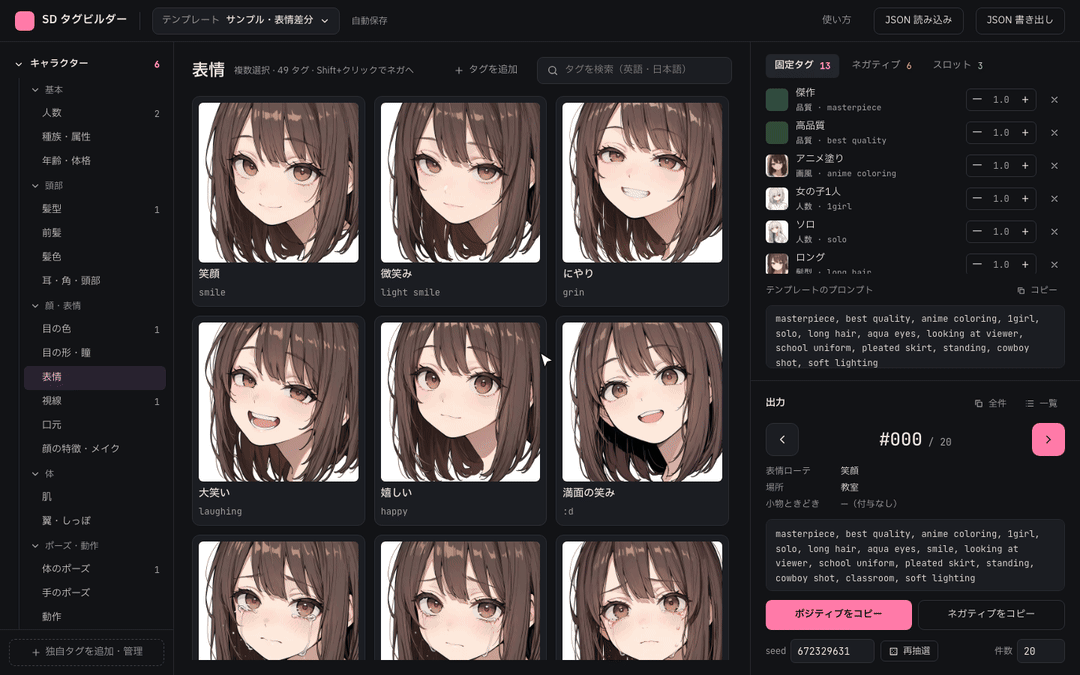Click the JSON 読み込み button
The height and width of the screenshot is (675, 1080).
click(x=918, y=21)
